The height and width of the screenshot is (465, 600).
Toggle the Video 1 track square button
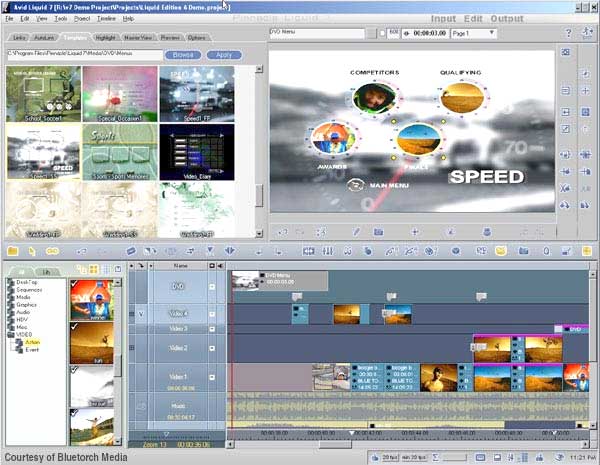(x=212, y=377)
